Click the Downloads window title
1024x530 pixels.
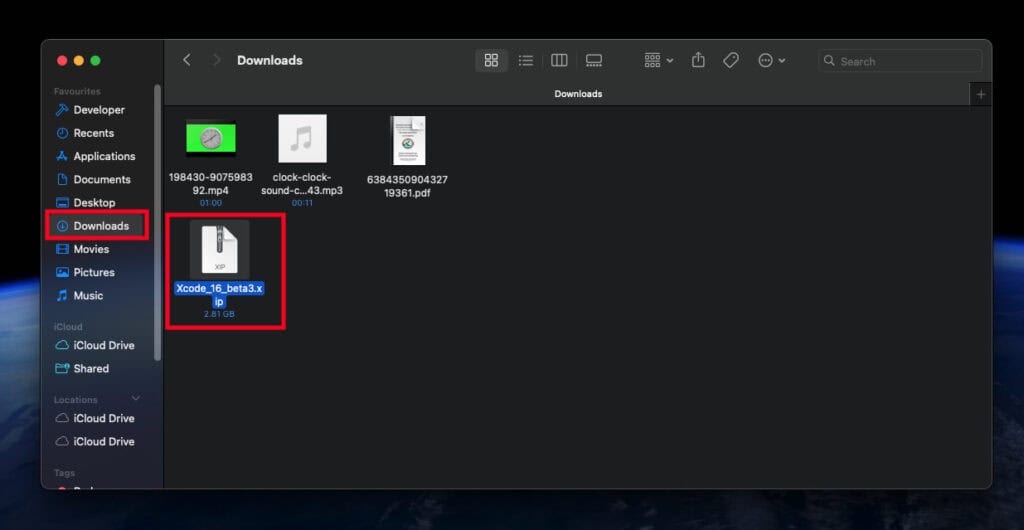point(270,60)
